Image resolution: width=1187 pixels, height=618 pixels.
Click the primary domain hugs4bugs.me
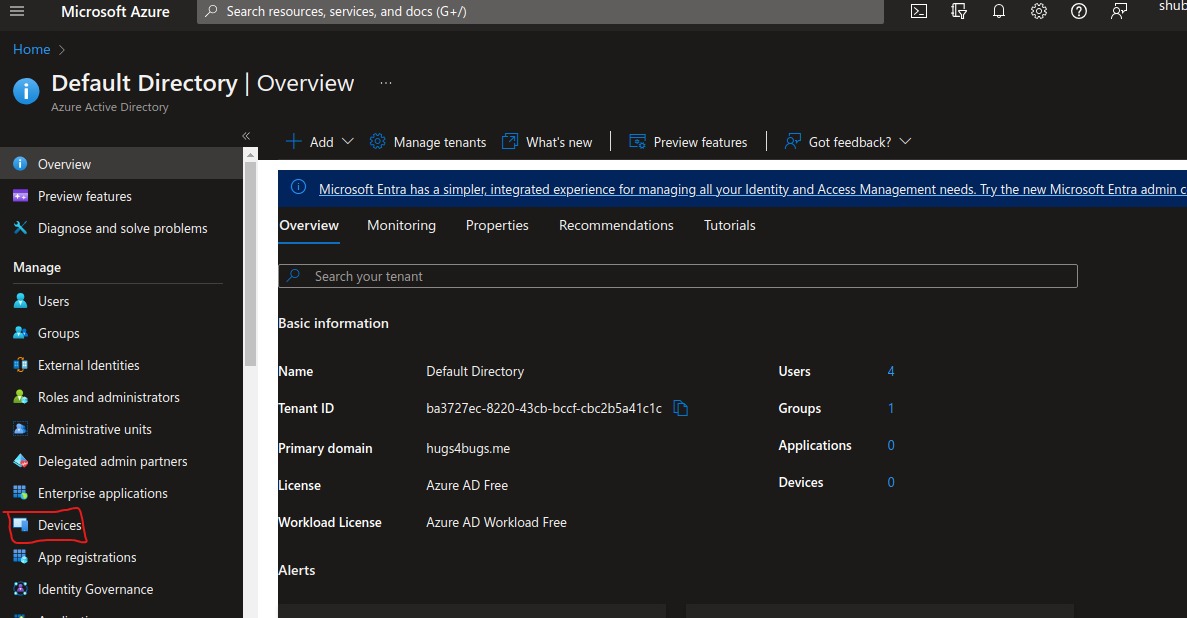468,448
